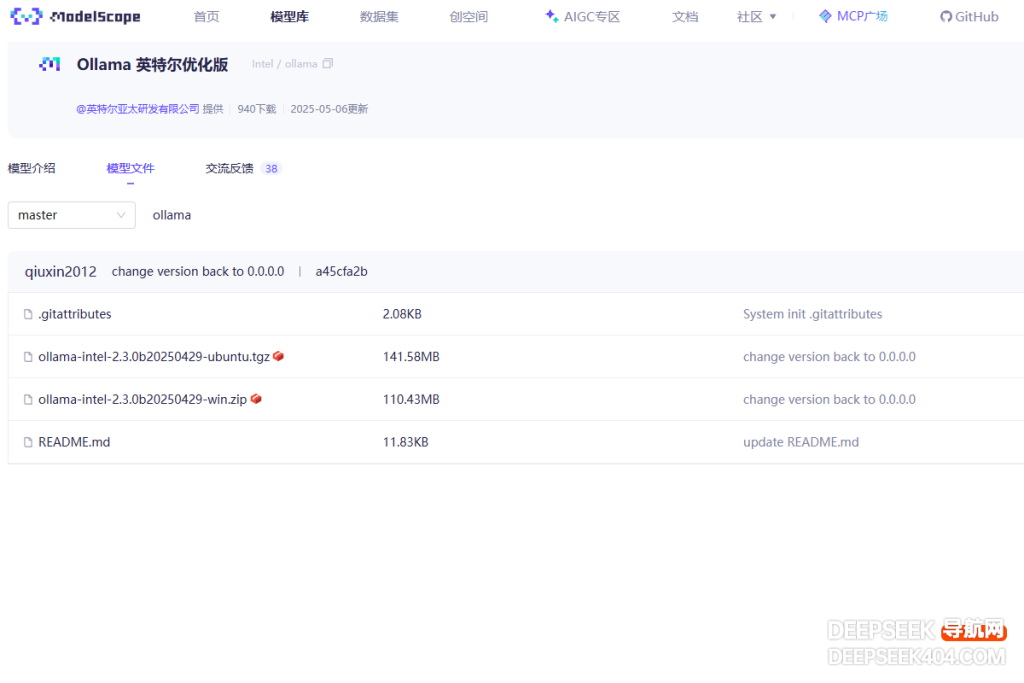Viewport: 1024px width, 683px height.
Task: Click the file icon beside README.md
Action: click(x=27, y=442)
